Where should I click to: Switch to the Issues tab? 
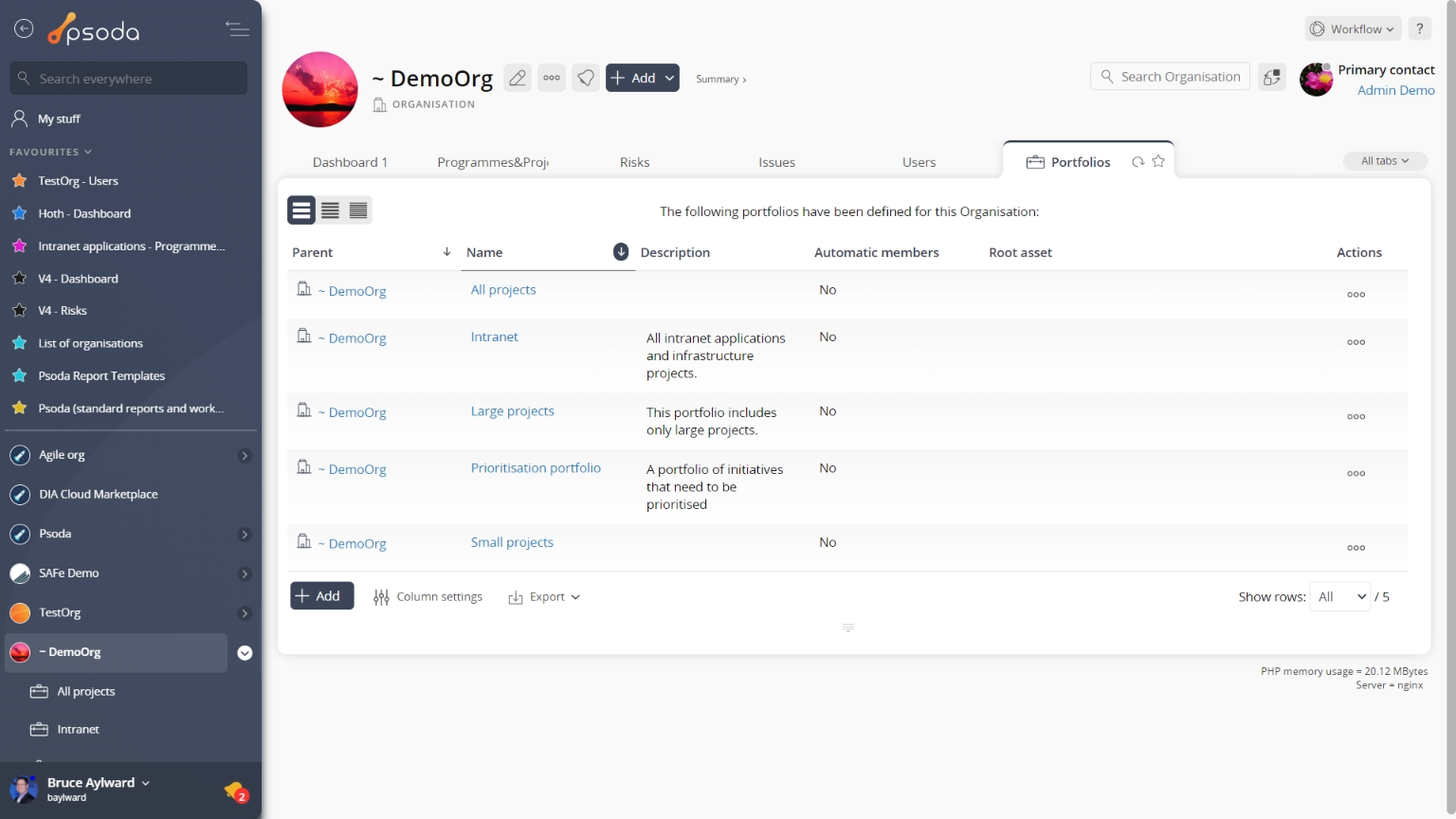tap(776, 162)
